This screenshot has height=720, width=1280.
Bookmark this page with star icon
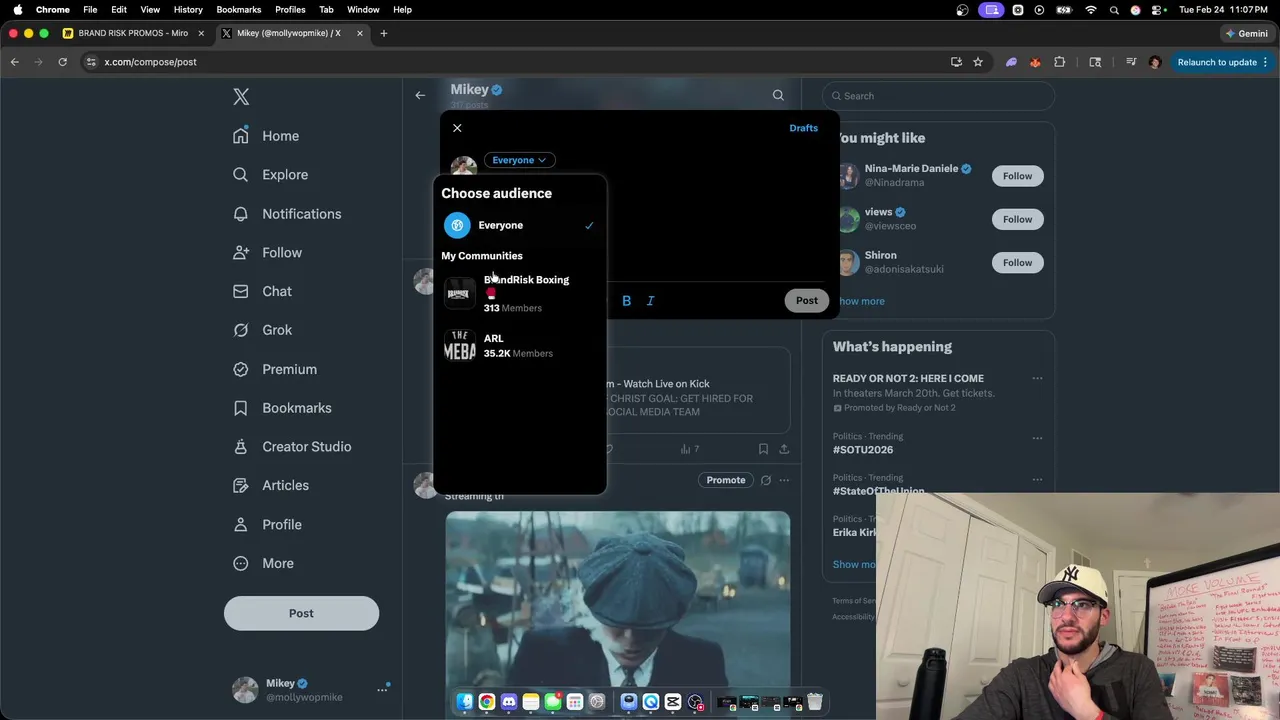tap(978, 62)
